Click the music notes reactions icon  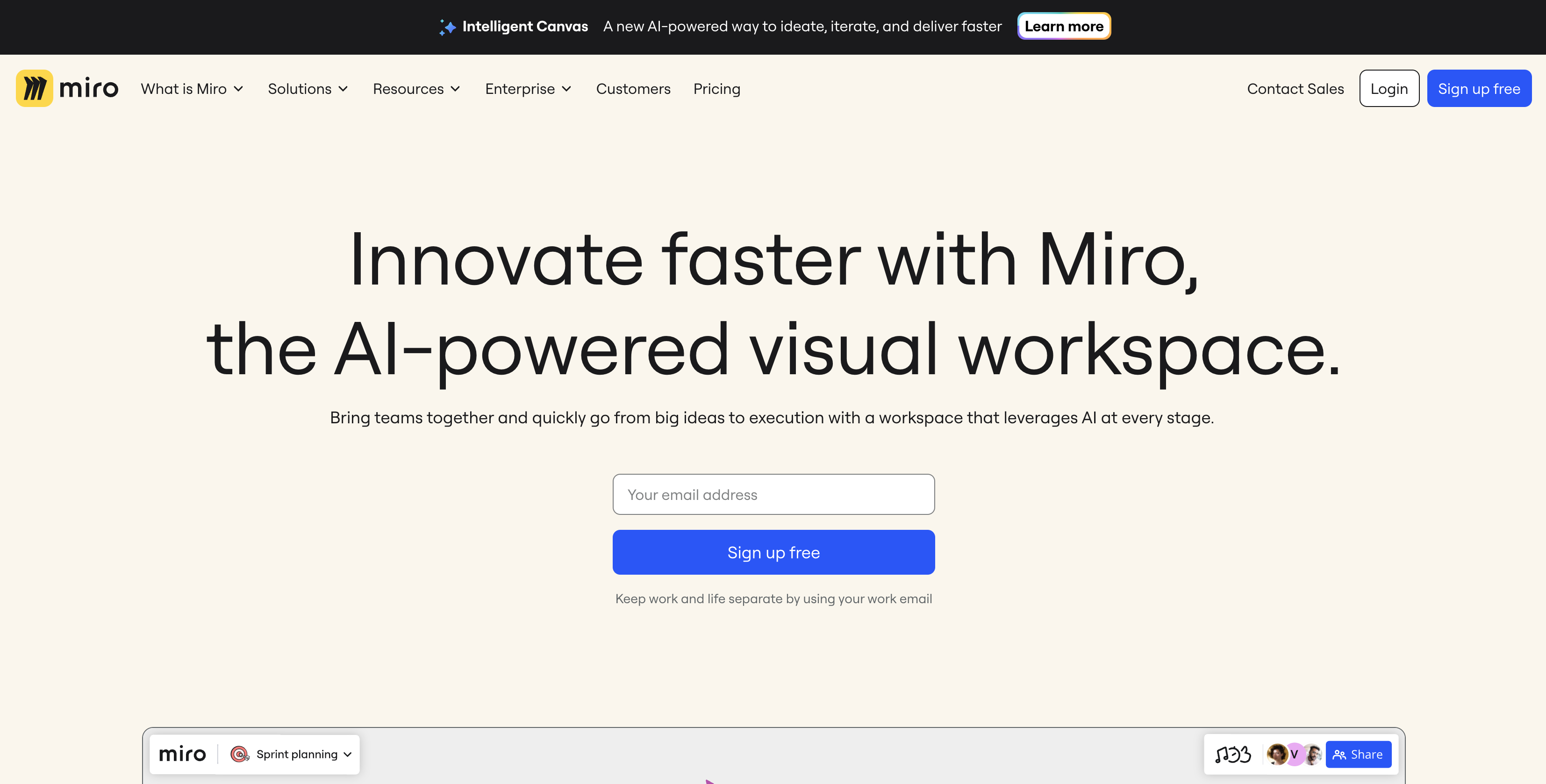(x=1233, y=754)
